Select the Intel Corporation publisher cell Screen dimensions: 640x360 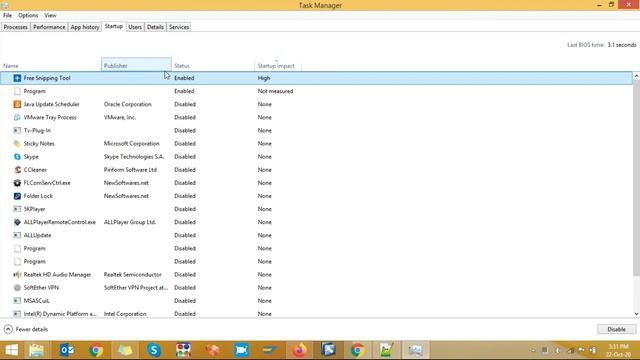(125, 313)
